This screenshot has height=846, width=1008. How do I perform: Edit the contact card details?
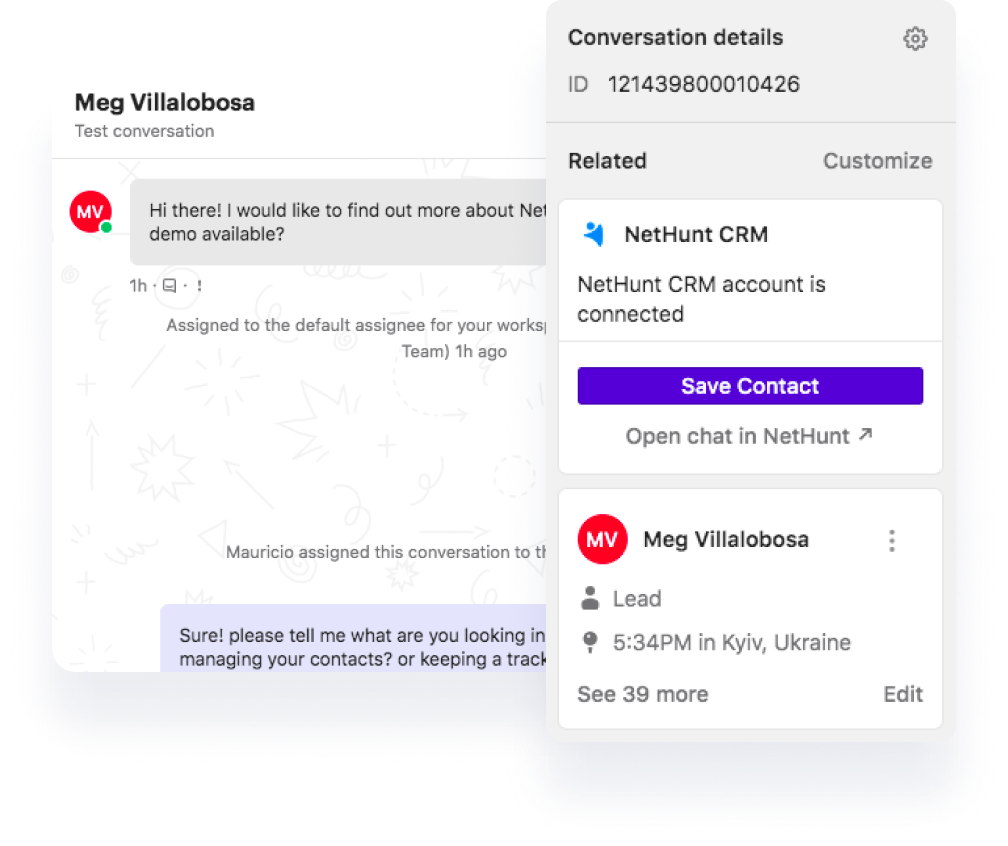click(903, 694)
